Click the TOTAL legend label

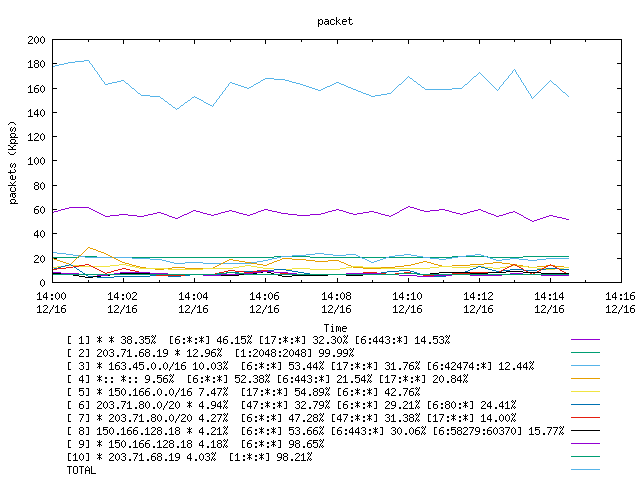tap(81, 470)
